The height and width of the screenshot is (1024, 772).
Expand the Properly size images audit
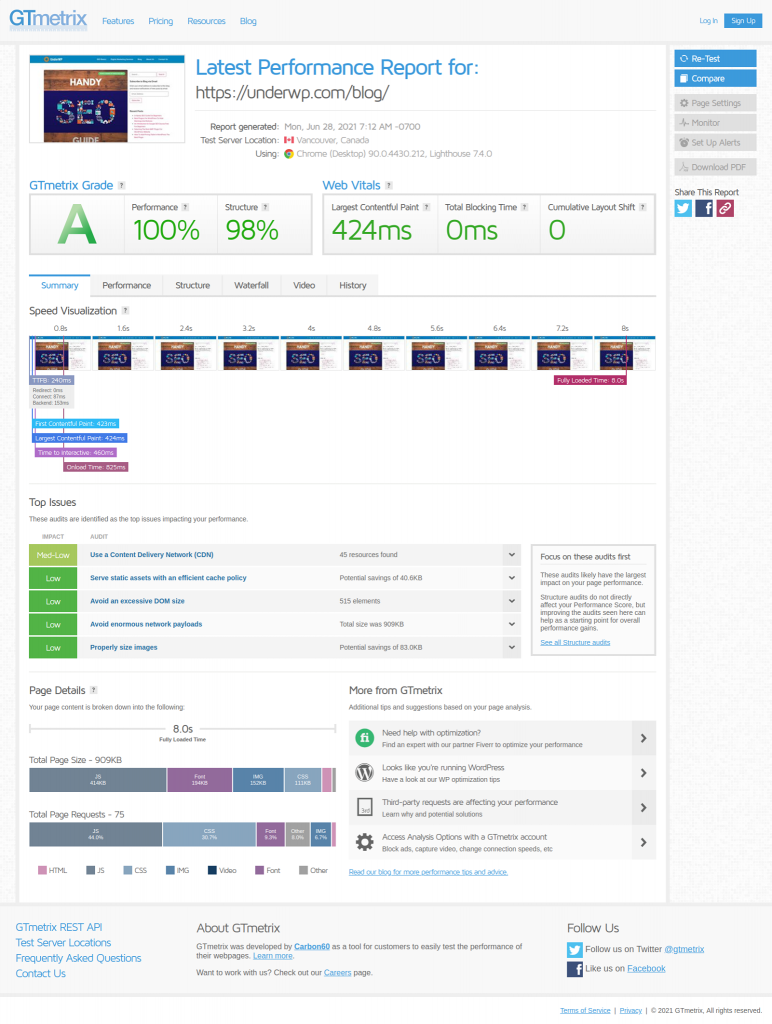coord(512,647)
